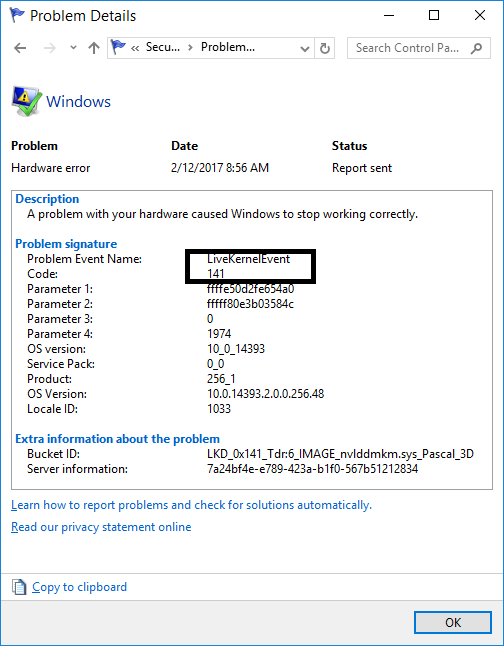
Task: Select the 'Problem...' breadcrumb segment
Action: (228, 47)
